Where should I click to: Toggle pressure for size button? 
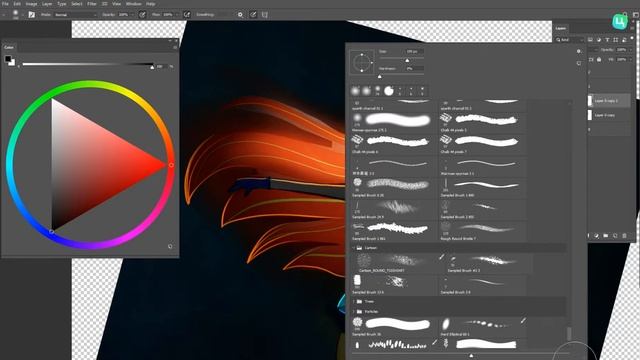(x=253, y=15)
